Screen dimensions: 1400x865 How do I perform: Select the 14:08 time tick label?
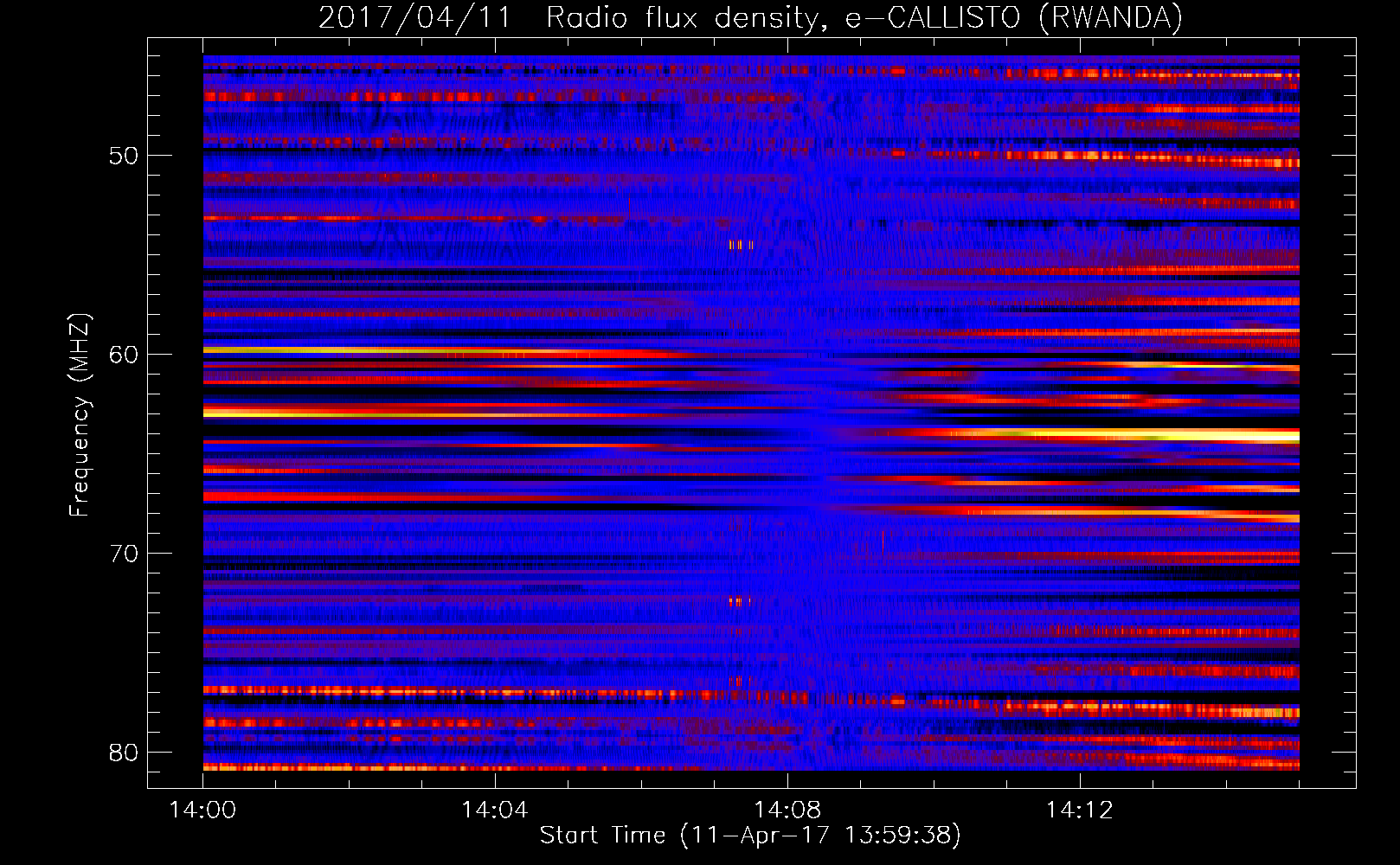pos(787,811)
